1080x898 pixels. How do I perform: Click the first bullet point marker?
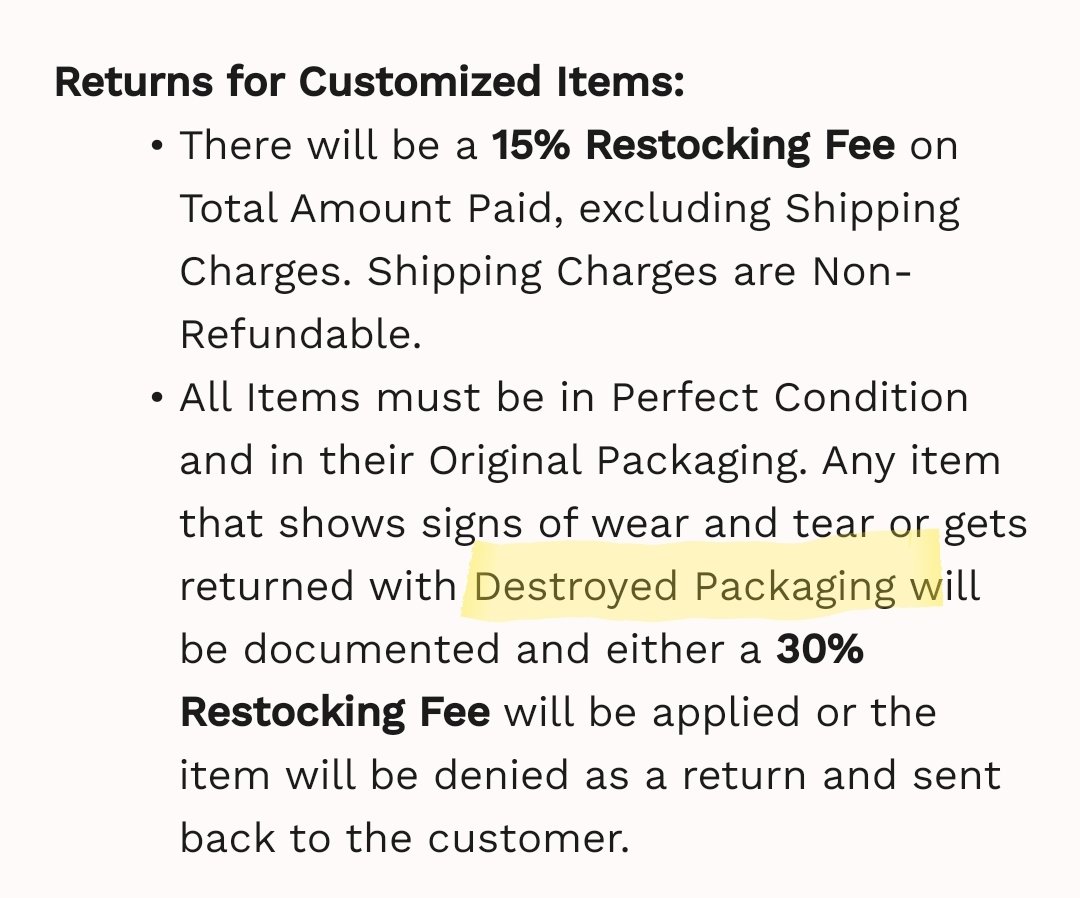click(x=158, y=146)
